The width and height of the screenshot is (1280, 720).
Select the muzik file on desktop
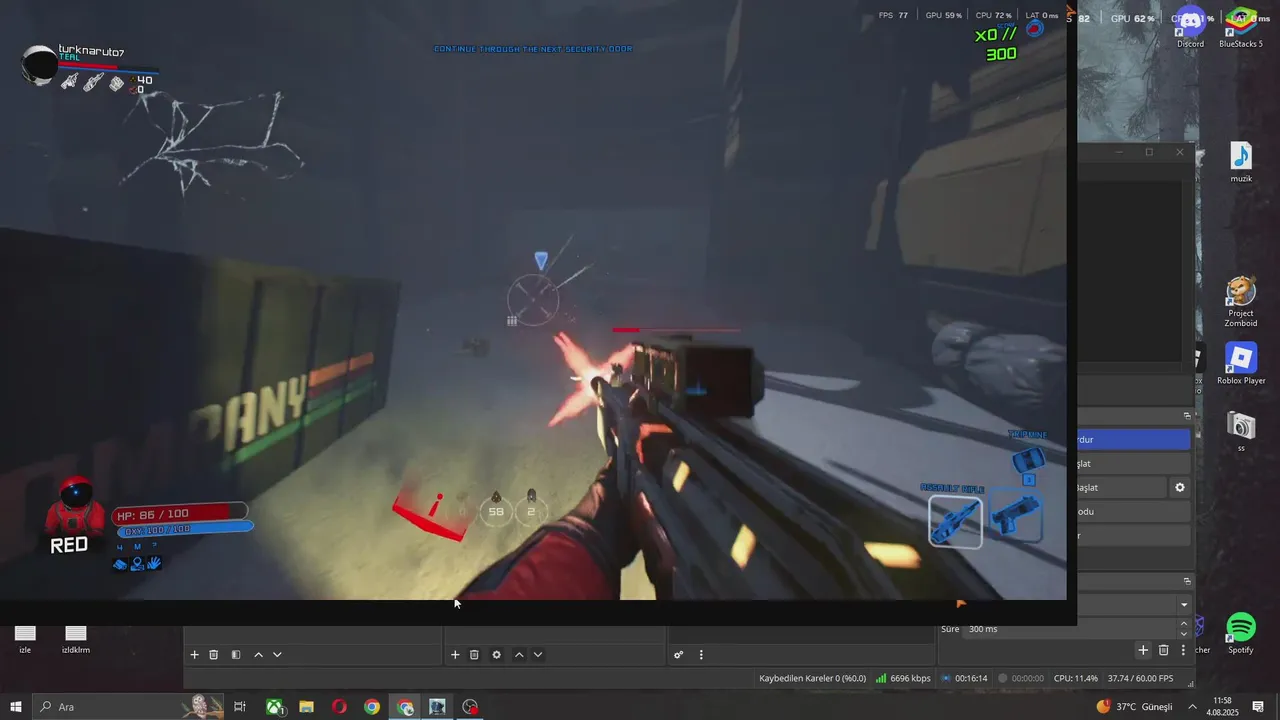coord(1241,163)
